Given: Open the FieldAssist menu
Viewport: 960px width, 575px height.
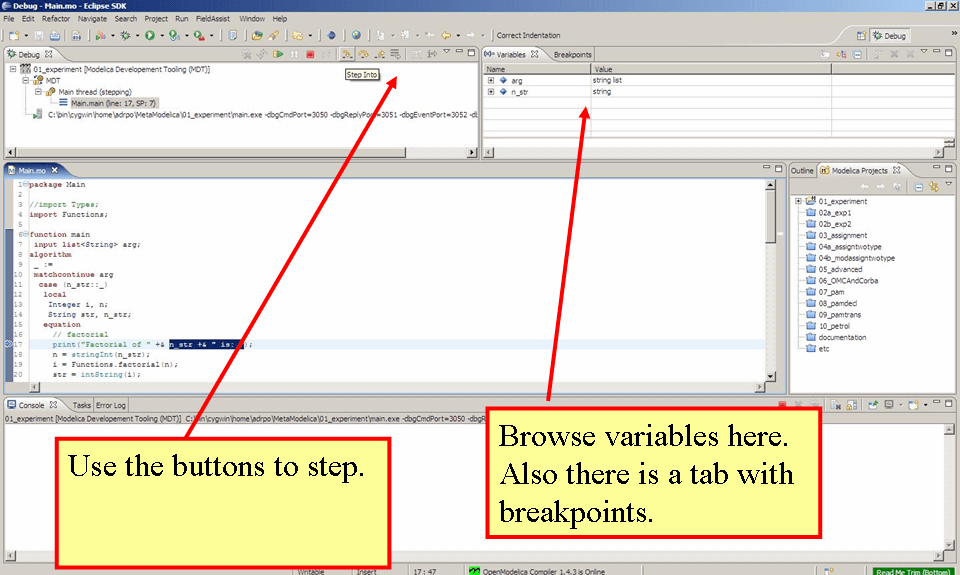Looking at the screenshot, I should point(215,18).
